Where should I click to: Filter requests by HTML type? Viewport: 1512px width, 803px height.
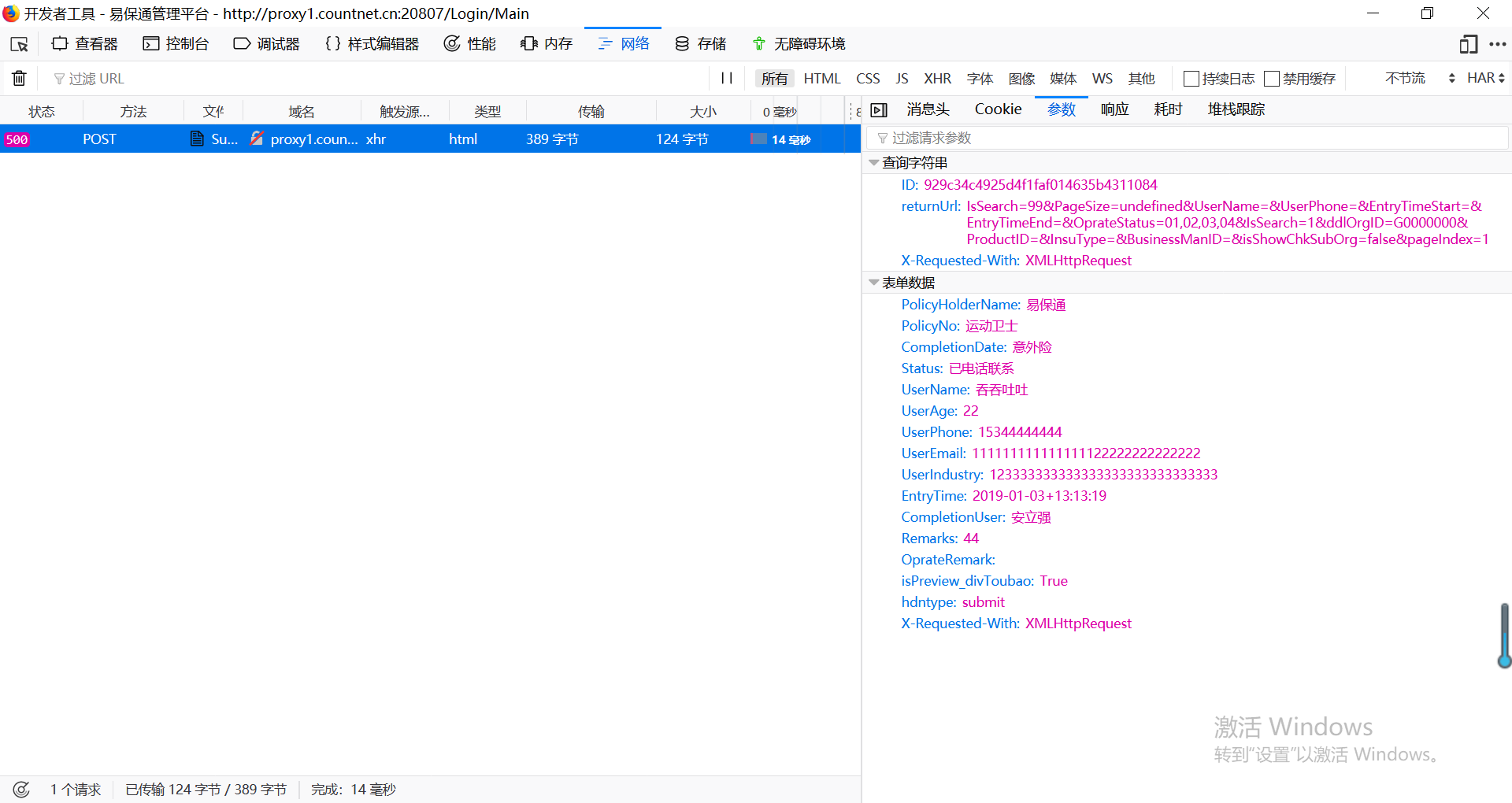821,79
